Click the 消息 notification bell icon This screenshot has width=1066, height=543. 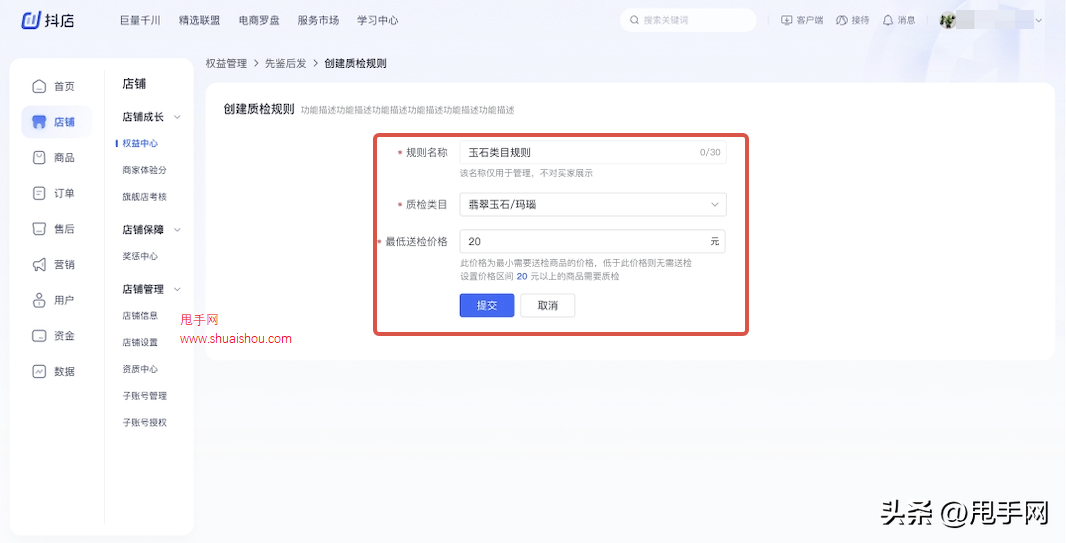point(887,20)
